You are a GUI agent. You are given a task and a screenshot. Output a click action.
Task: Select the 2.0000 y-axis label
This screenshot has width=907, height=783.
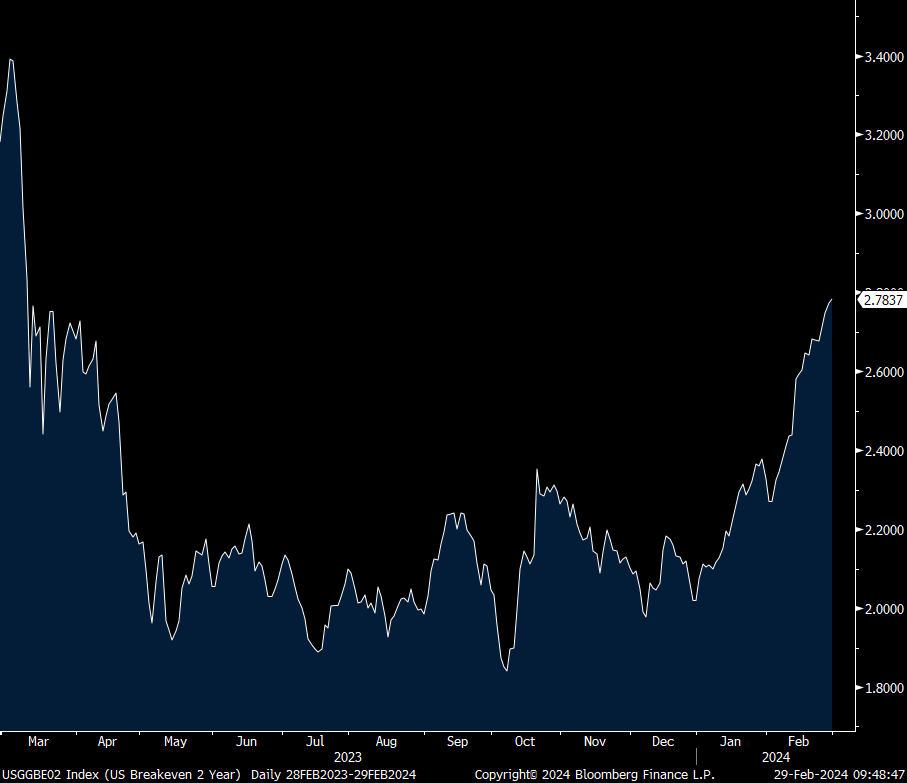[884, 609]
